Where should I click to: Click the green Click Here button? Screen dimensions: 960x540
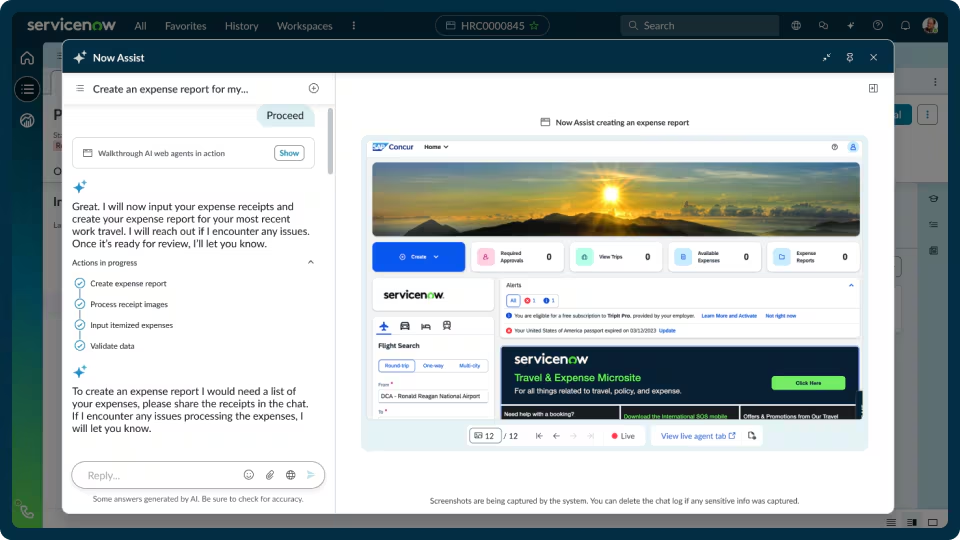click(x=808, y=383)
